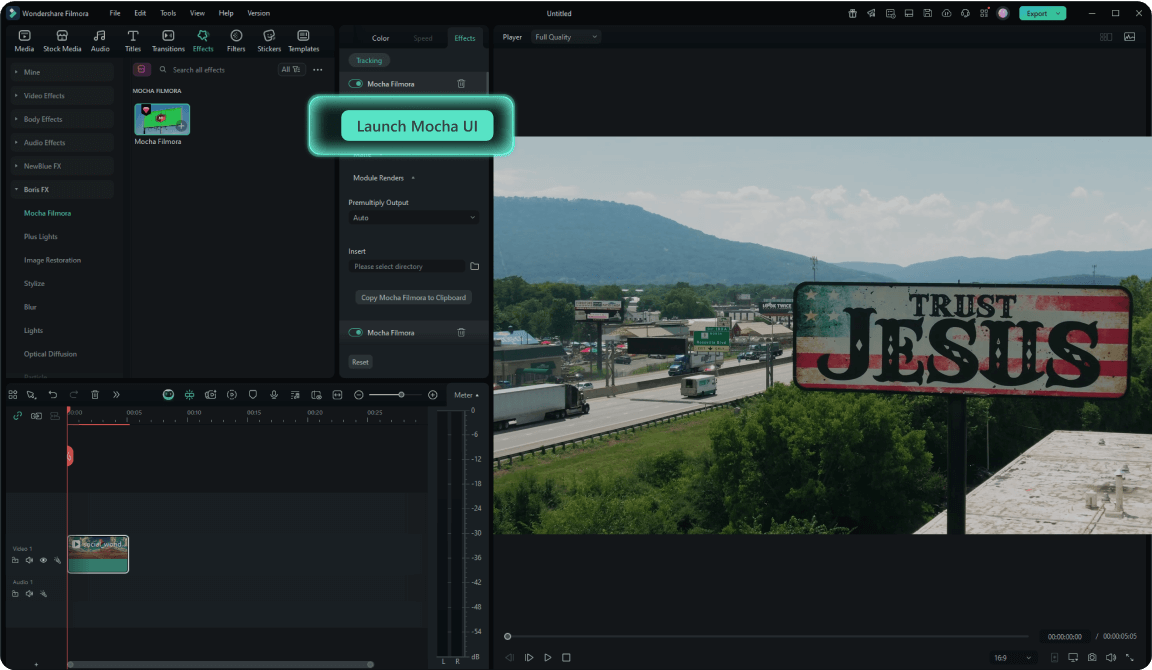Hide the Video 1 track with the eye icon

coord(43,561)
